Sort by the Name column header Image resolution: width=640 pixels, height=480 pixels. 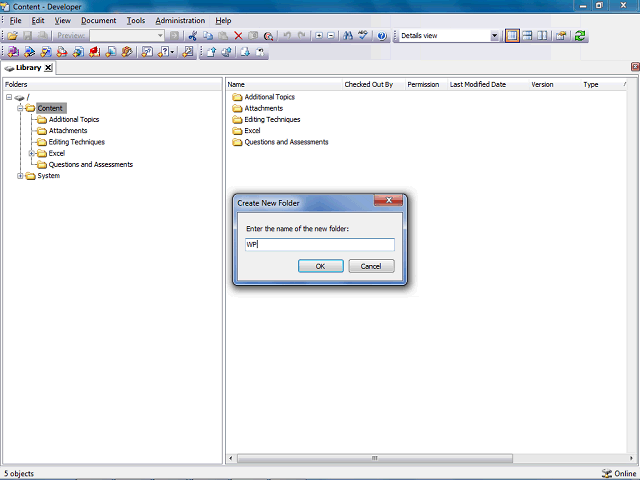coord(284,84)
